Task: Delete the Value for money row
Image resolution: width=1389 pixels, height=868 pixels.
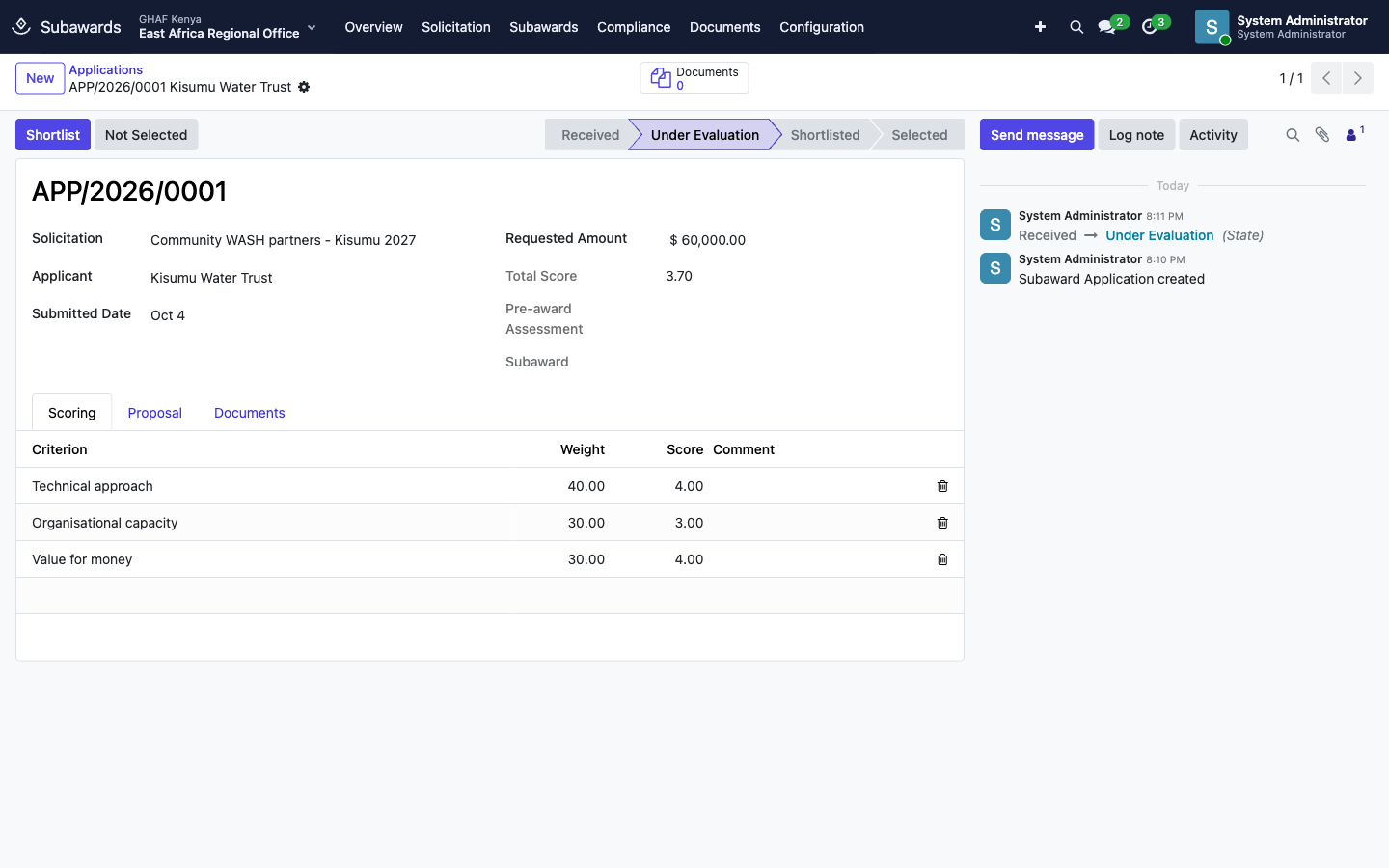Action: [942, 559]
